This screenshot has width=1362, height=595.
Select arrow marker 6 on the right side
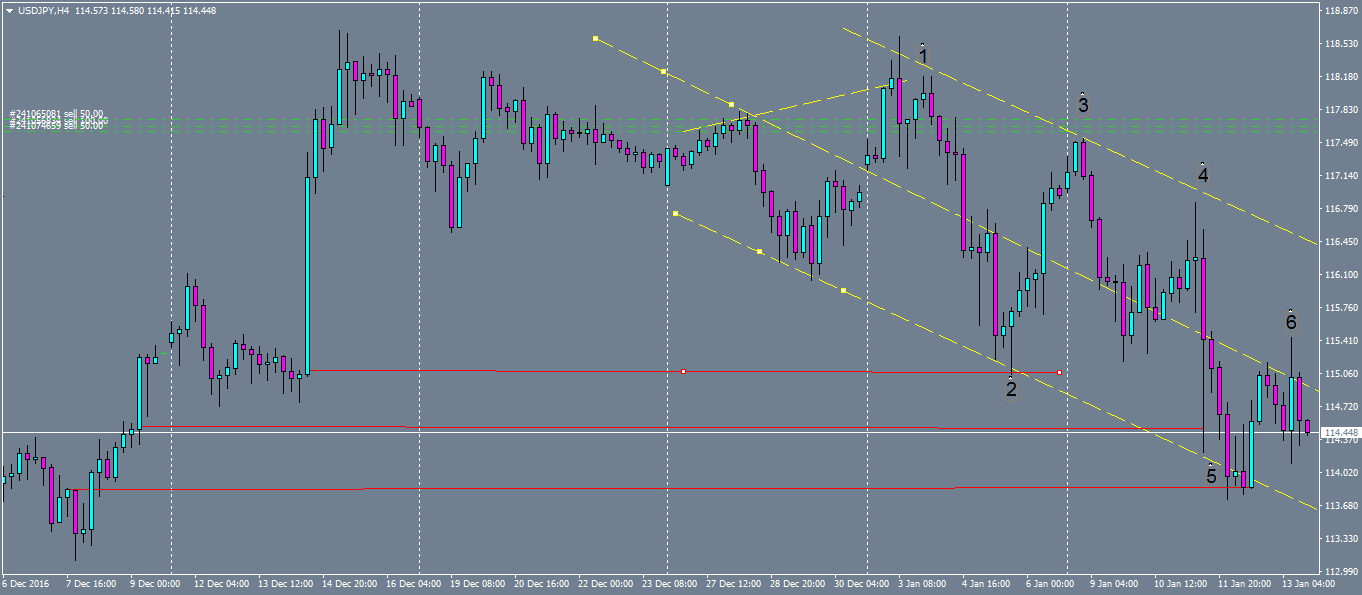click(1290, 322)
